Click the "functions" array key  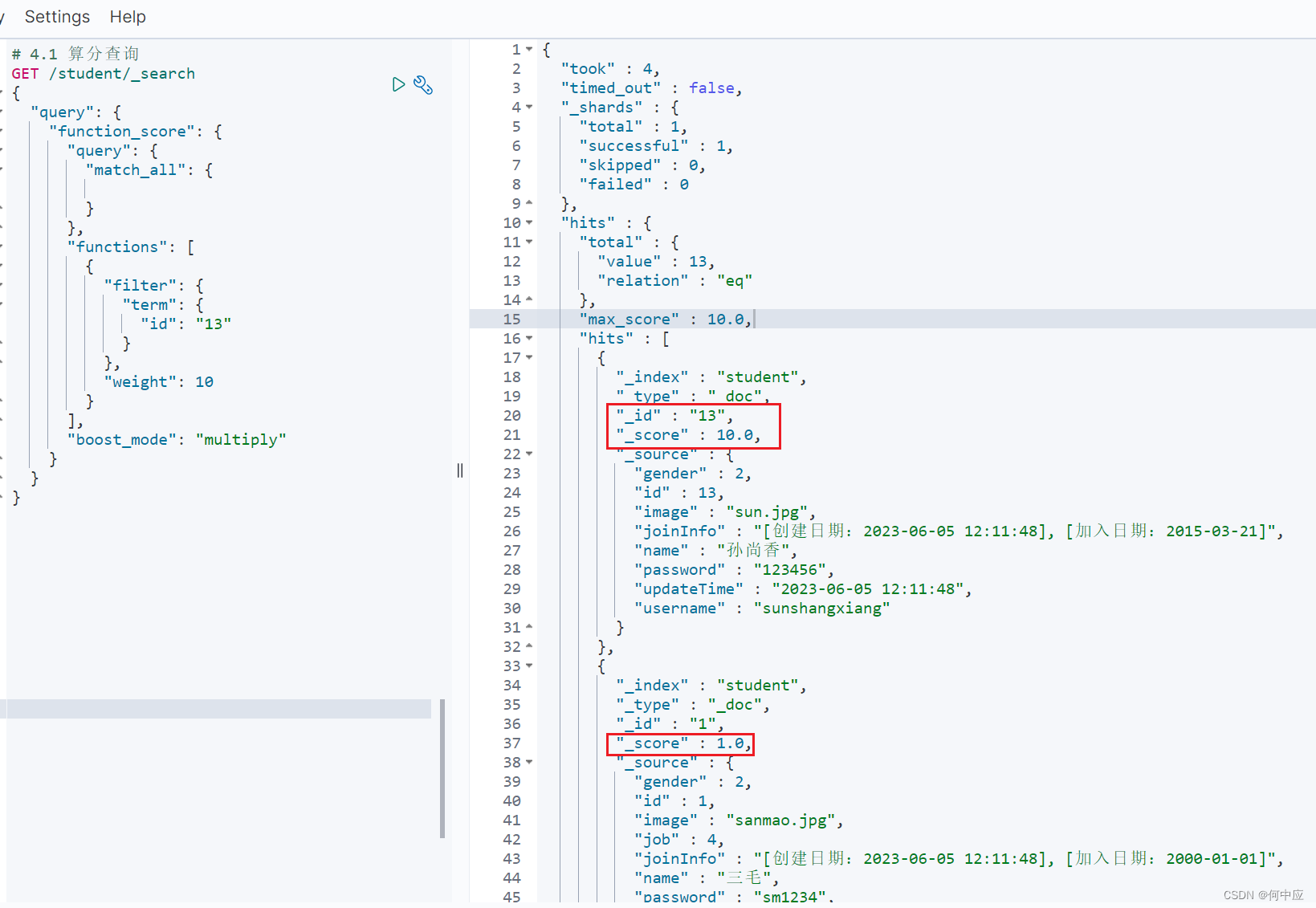[x=117, y=246]
